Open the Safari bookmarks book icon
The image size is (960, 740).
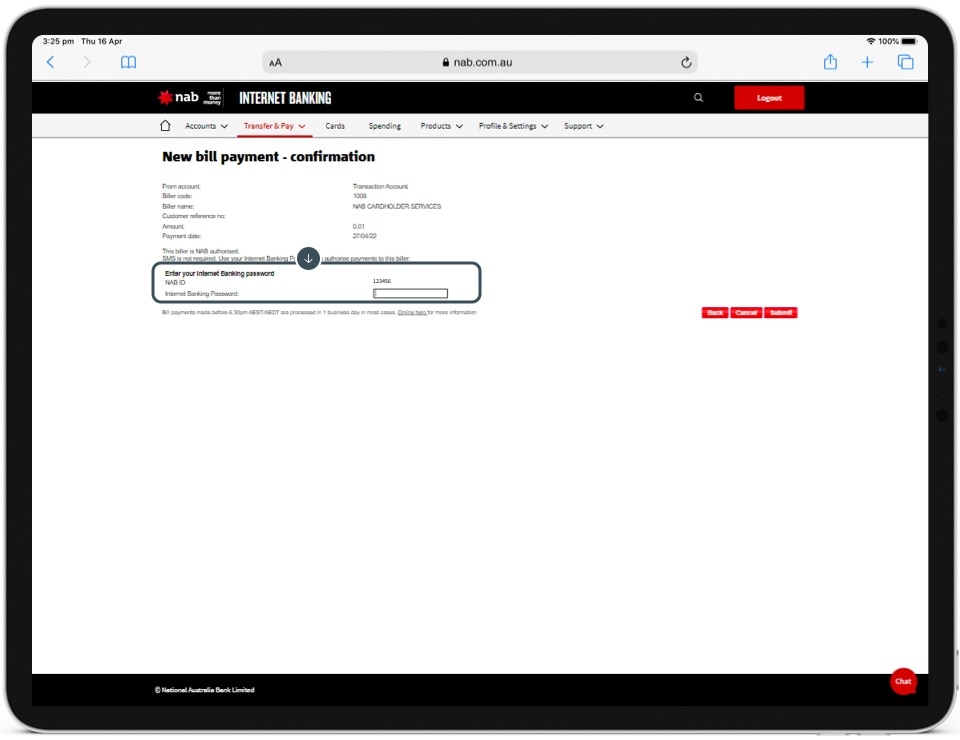tap(128, 62)
